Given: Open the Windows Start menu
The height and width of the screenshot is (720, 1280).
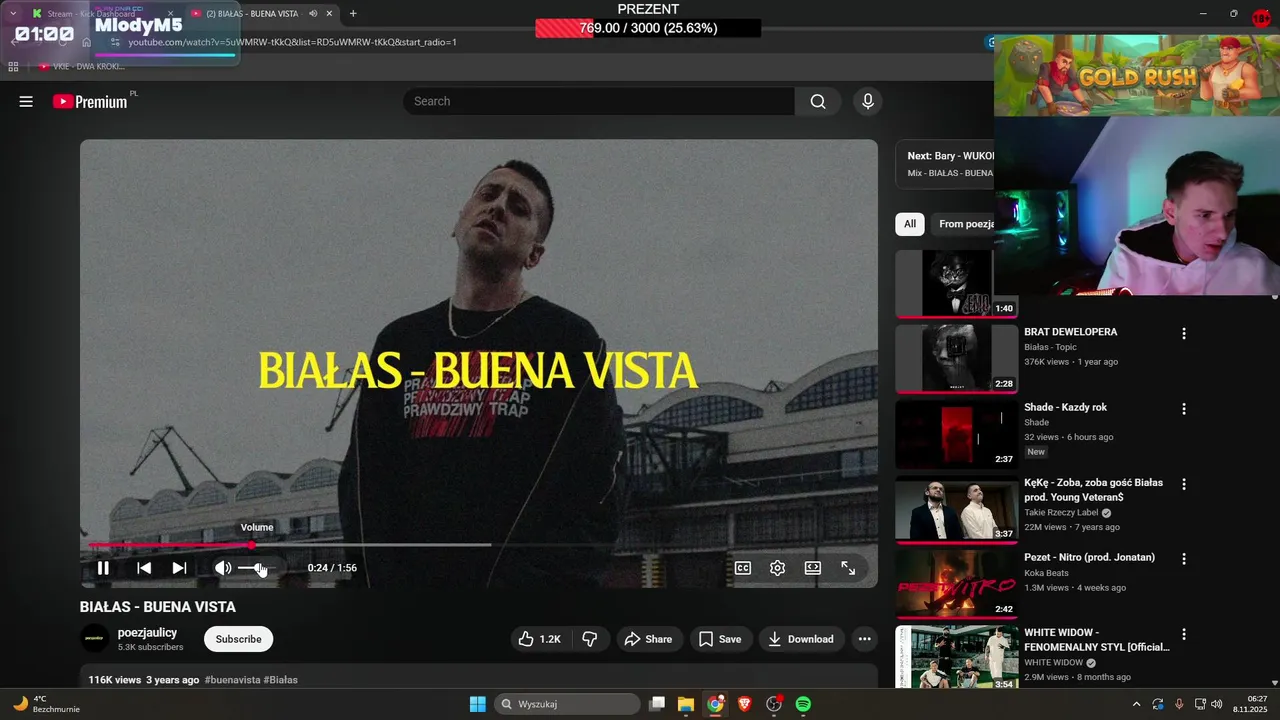Looking at the screenshot, I should click(x=478, y=704).
